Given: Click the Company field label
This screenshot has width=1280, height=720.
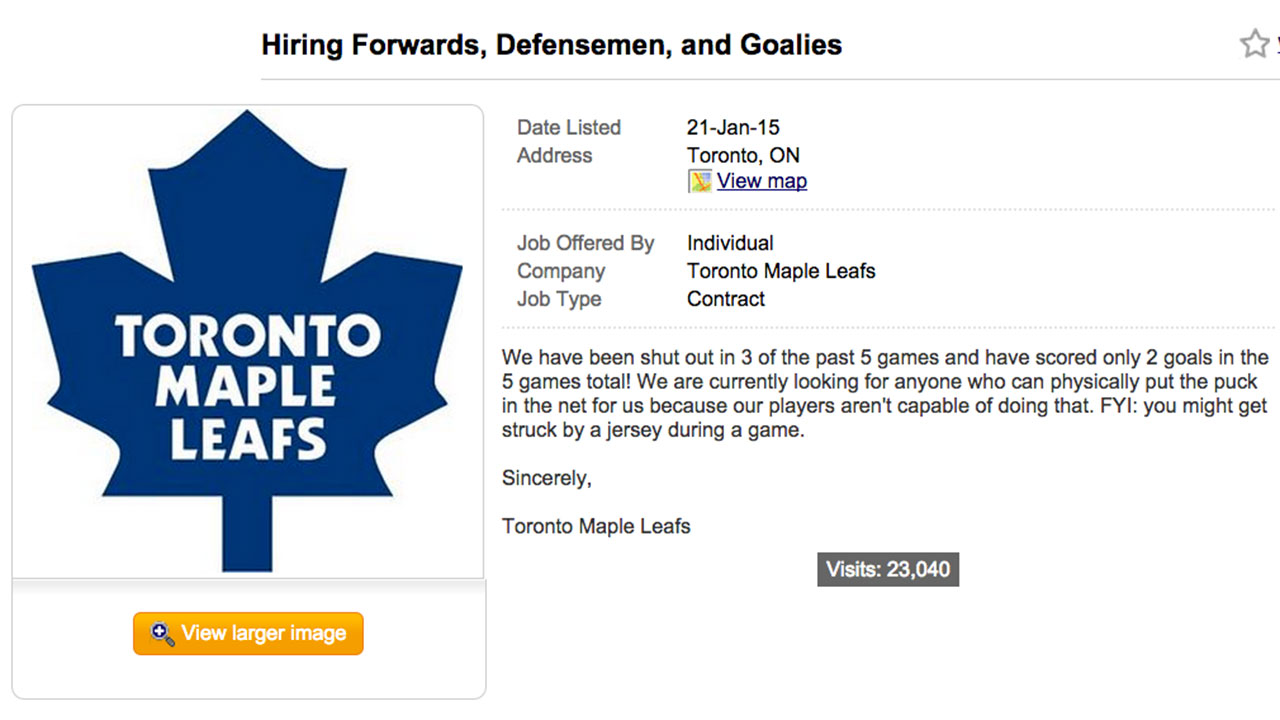Looking at the screenshot, I should point(560,271).
